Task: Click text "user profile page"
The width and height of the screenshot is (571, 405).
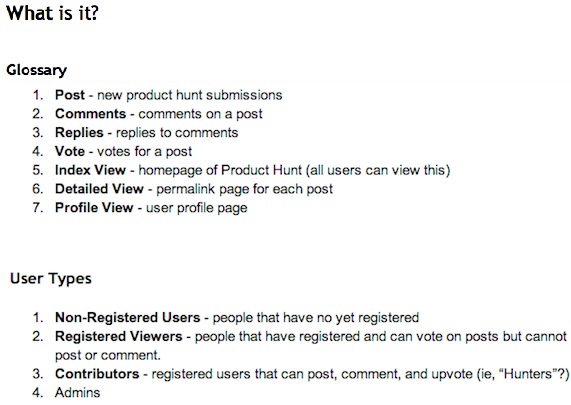Action: [197, 208]
